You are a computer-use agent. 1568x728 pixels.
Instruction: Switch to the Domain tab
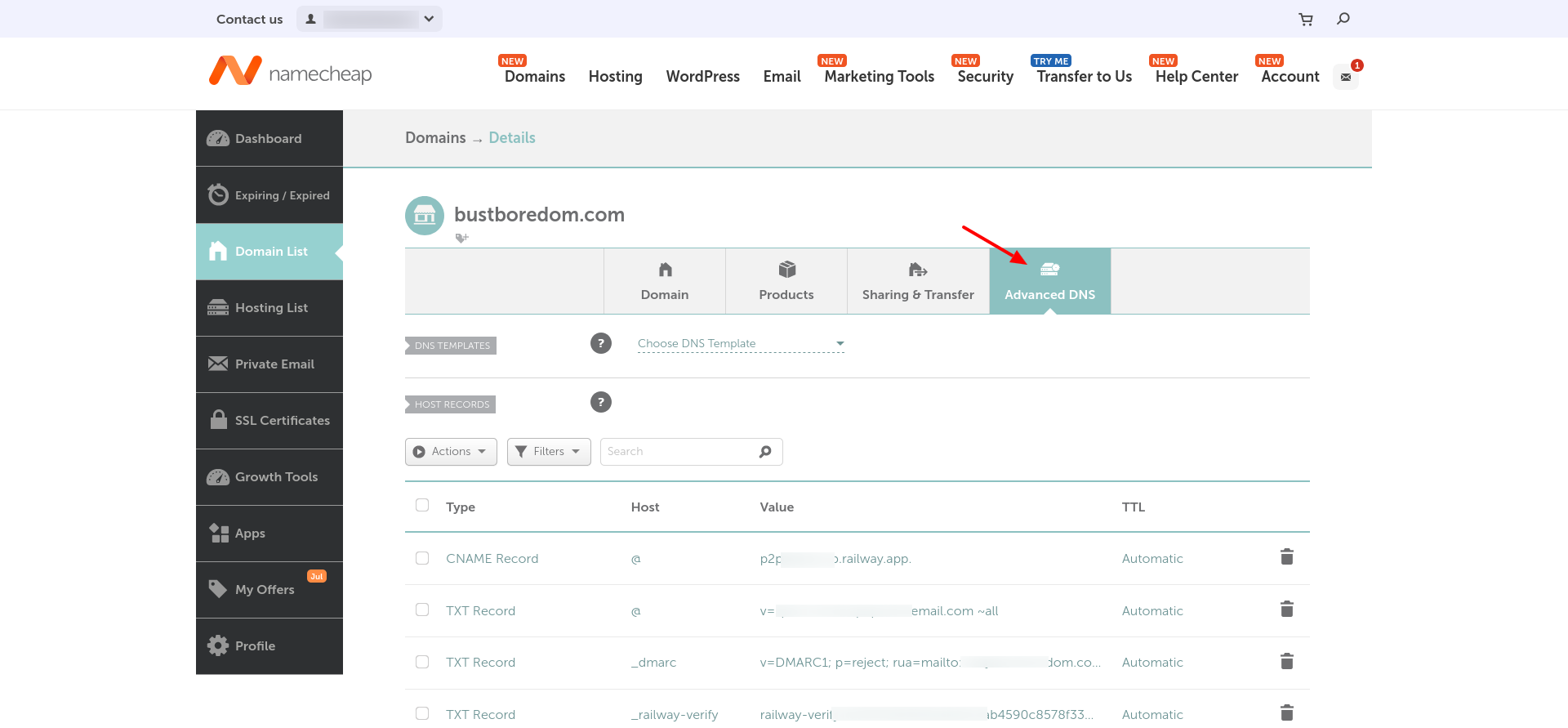tap(665, 281)
